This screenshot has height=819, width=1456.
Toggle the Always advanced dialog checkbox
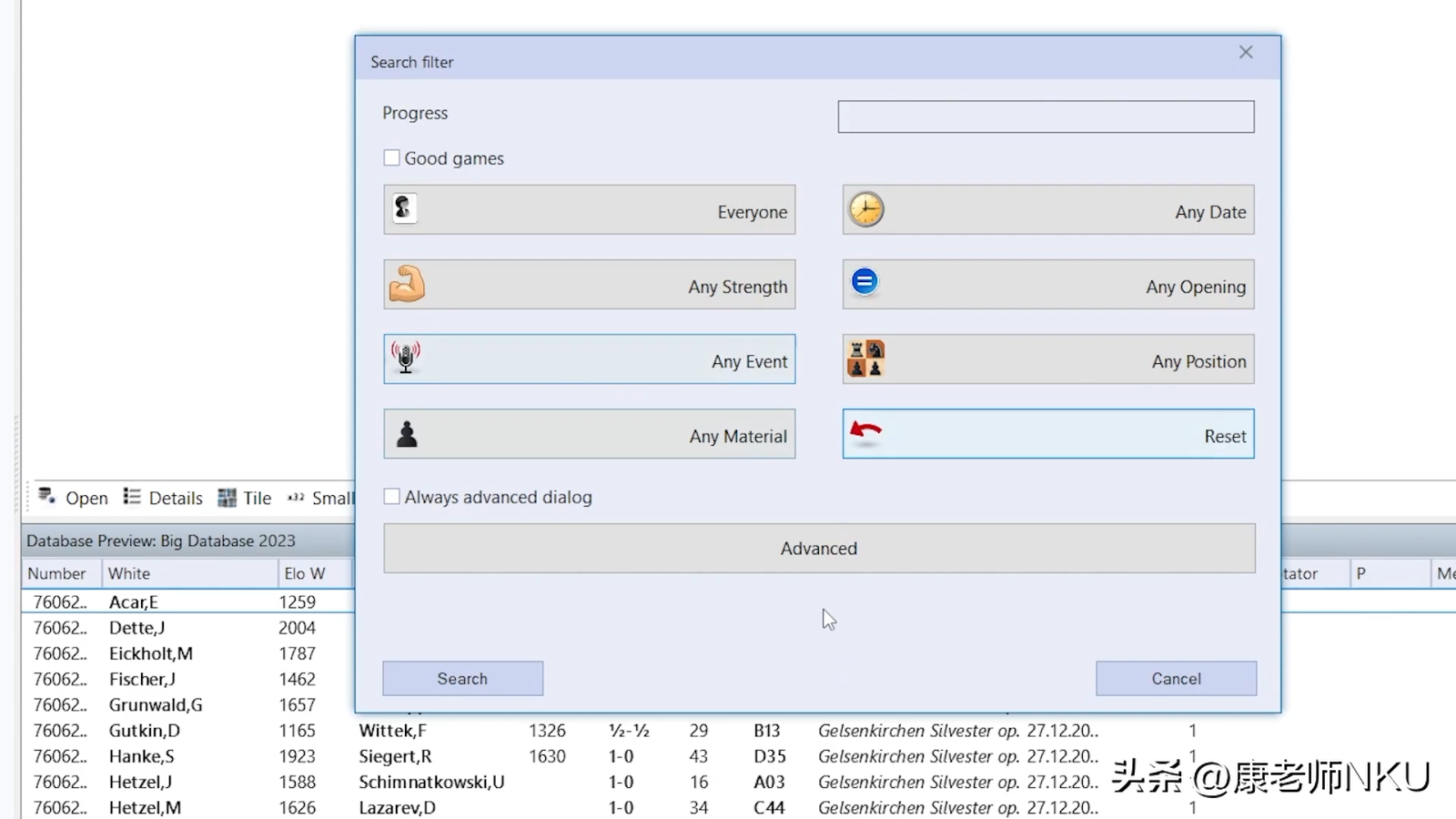pyautogui.click(x=392, y=497)
